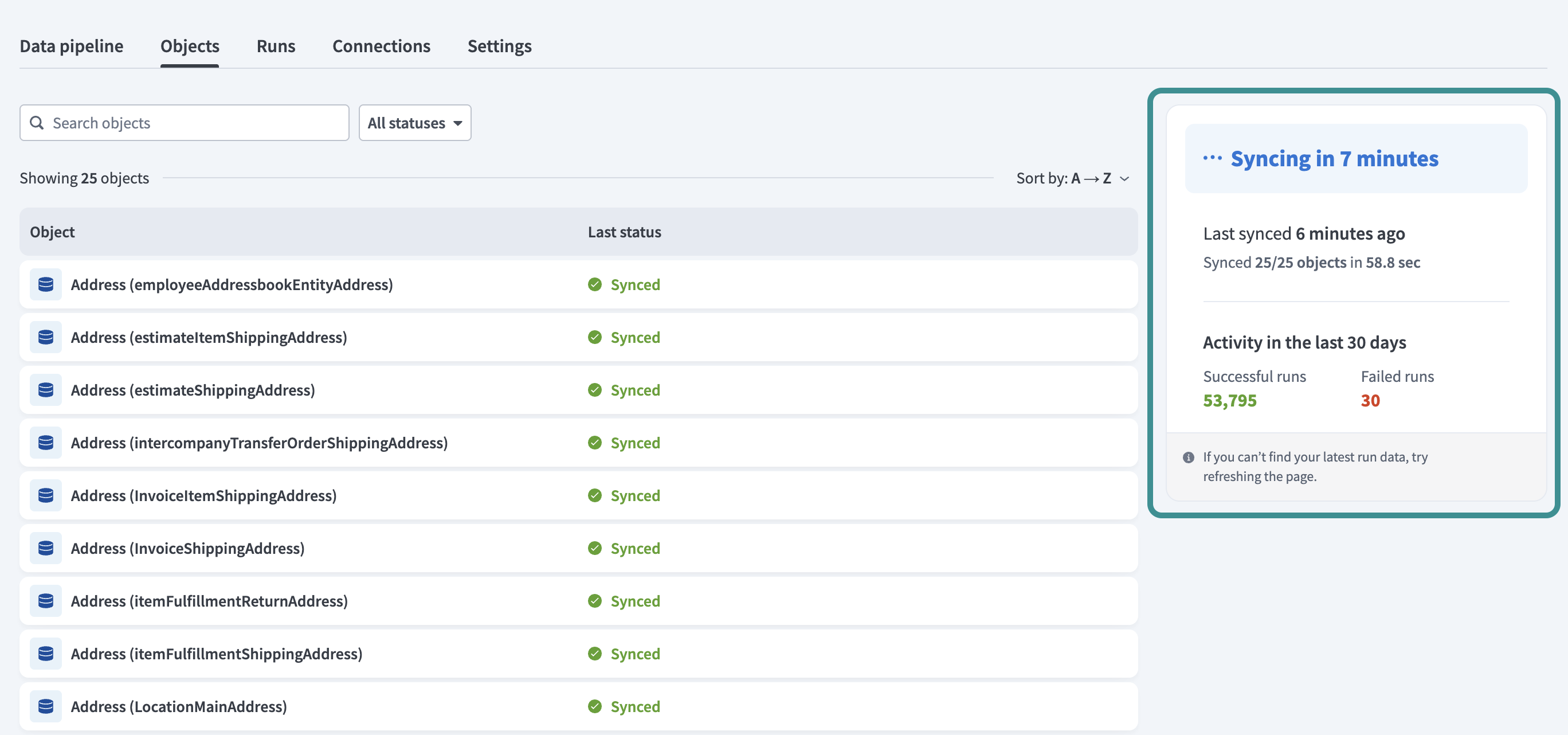Click the Synced check icon for Address (itemFulfillmentReturnAddress)
The height and width of the screenshot is (735, 1568).
[595, 600]
